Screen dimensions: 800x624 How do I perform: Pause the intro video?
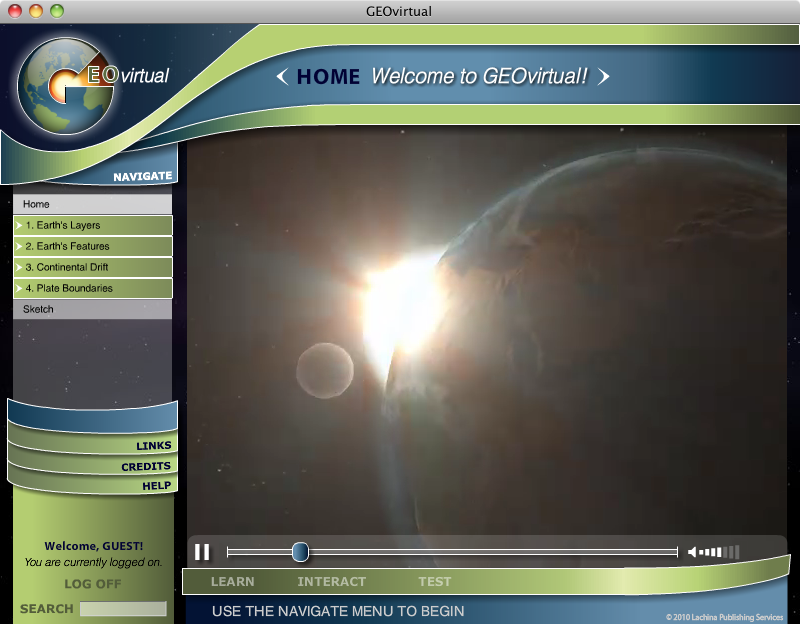click(202, 552)
